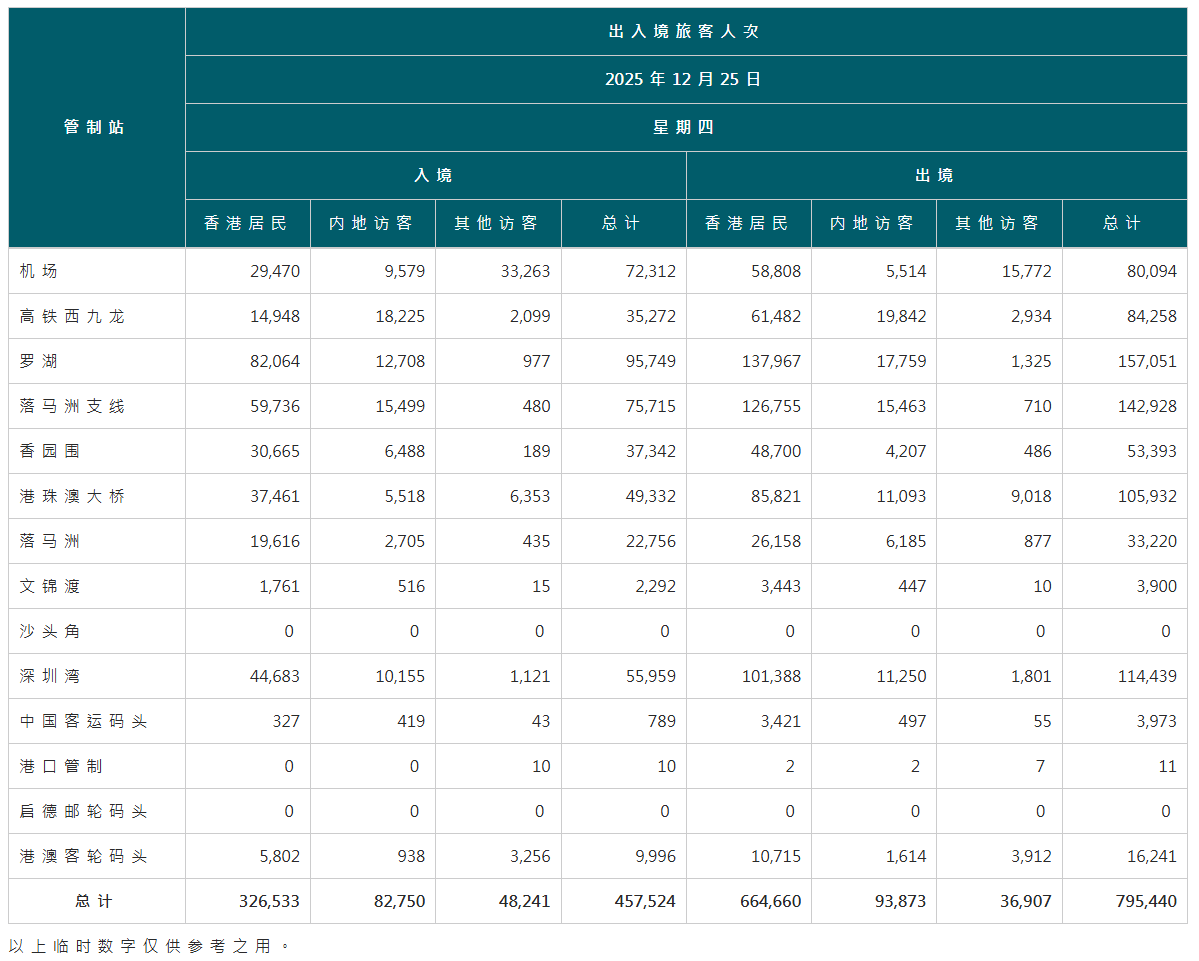Click the 深圳湾 row label

click(x=50, y=676)
